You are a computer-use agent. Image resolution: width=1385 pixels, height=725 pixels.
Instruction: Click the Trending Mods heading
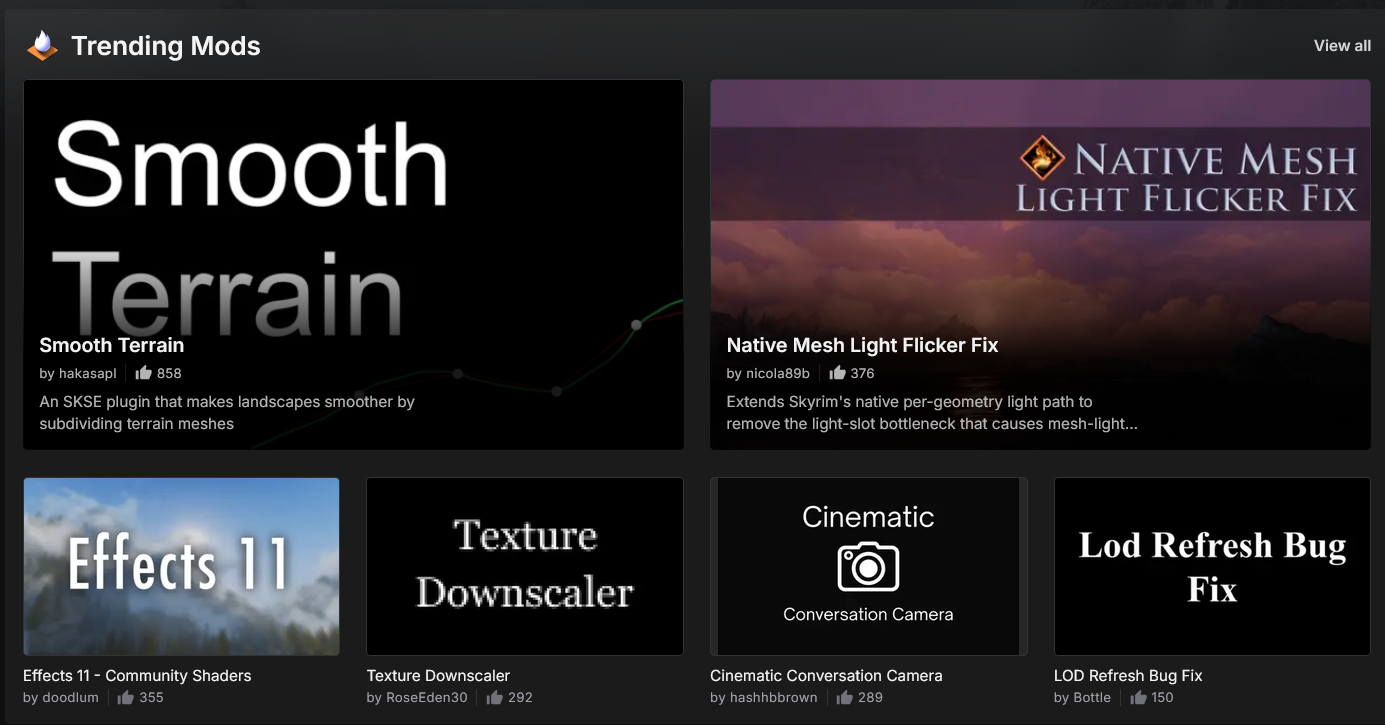(x=166, y=46)
